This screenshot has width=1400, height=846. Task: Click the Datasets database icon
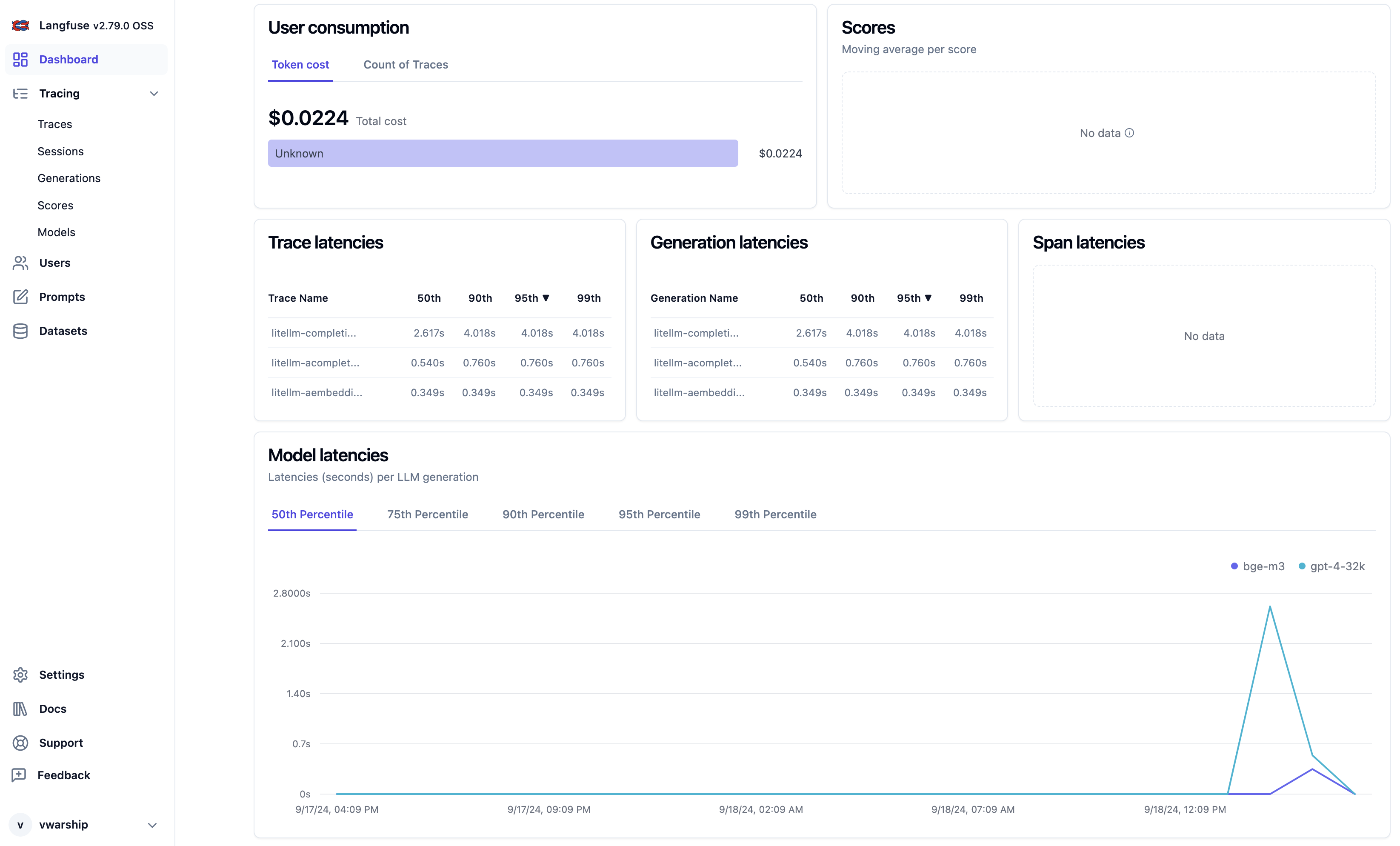tap(20, 331)
